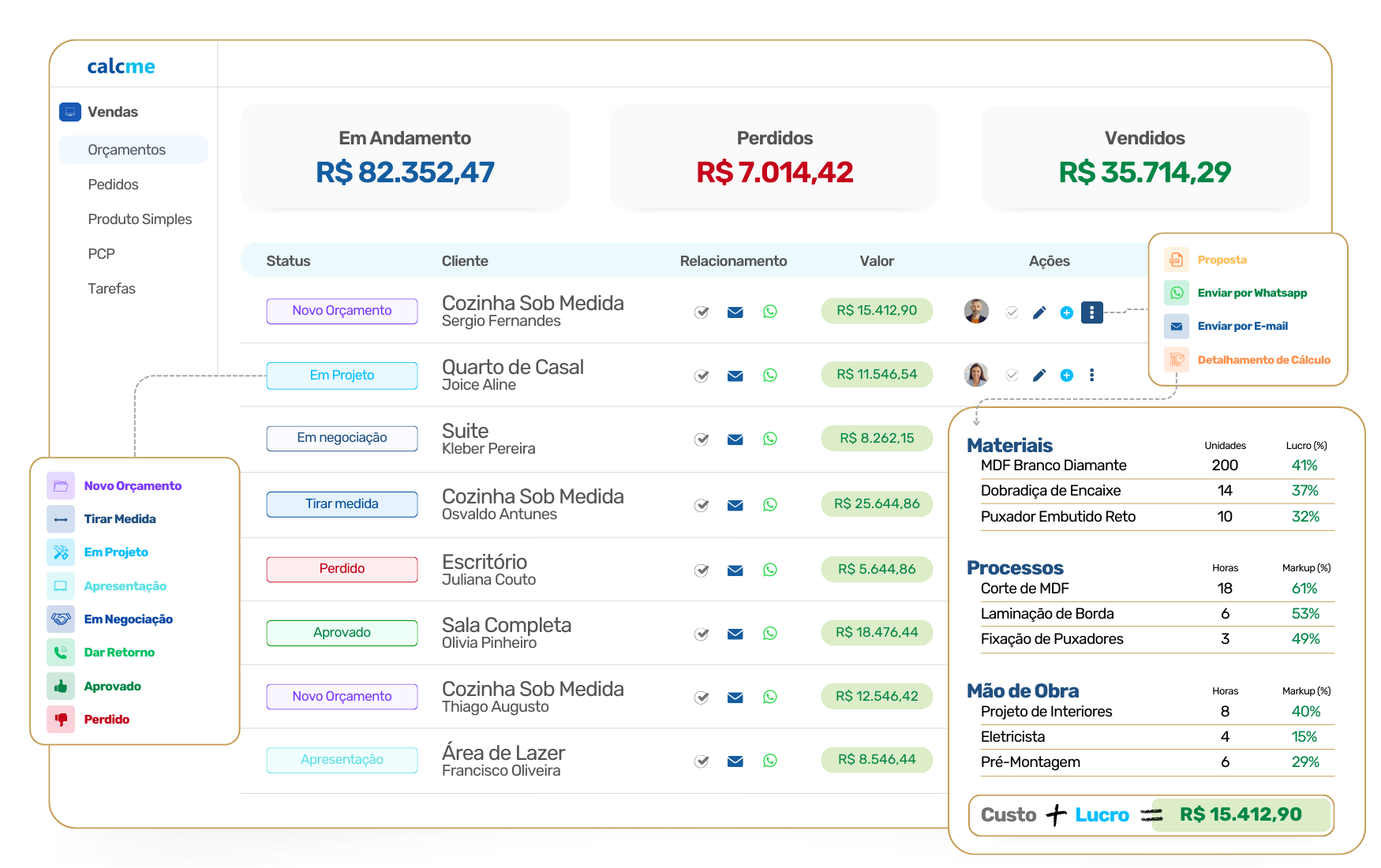The height and width of the screenshot is (868, 1381).
Task: Open the Em Projeto status dropdown
Action: coord(342,376)
